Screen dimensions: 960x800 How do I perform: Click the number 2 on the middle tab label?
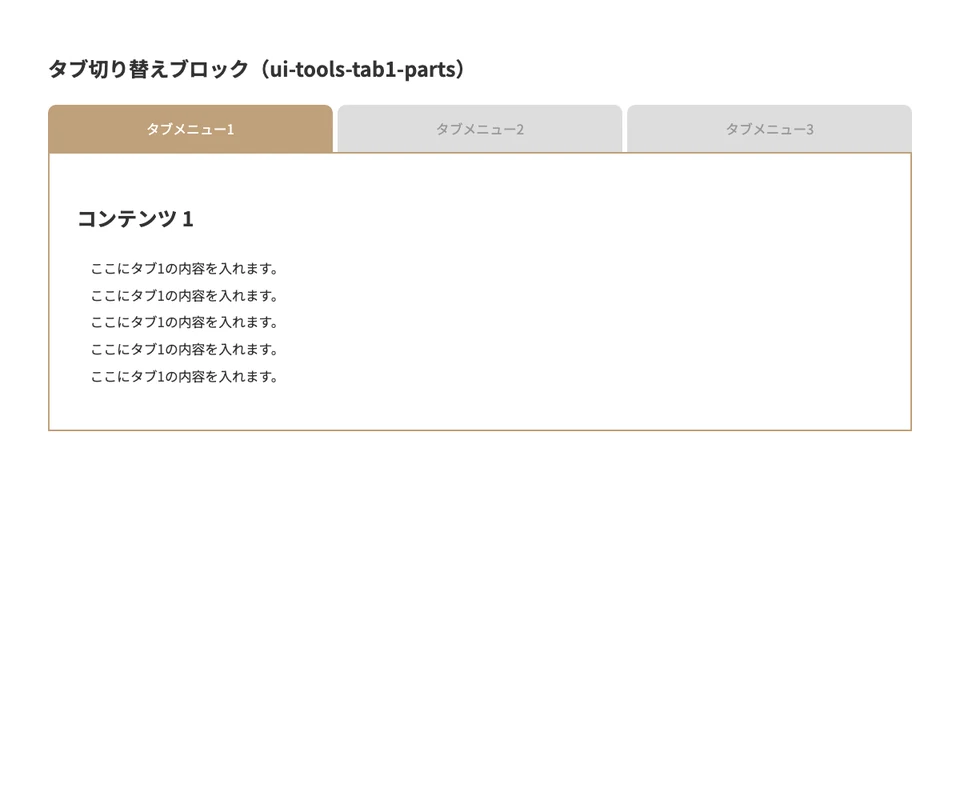coord(520,129)
